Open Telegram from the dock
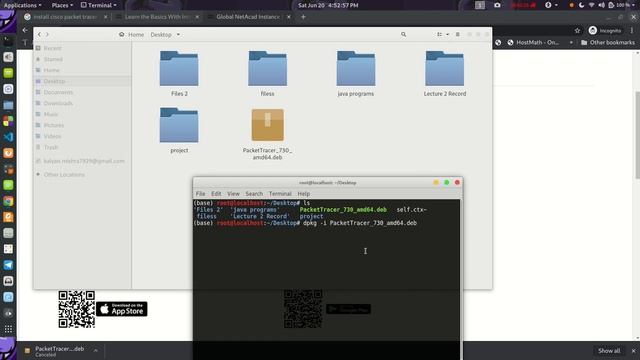Viewport: 640px width, 360px height. click(x=8, y=265)
